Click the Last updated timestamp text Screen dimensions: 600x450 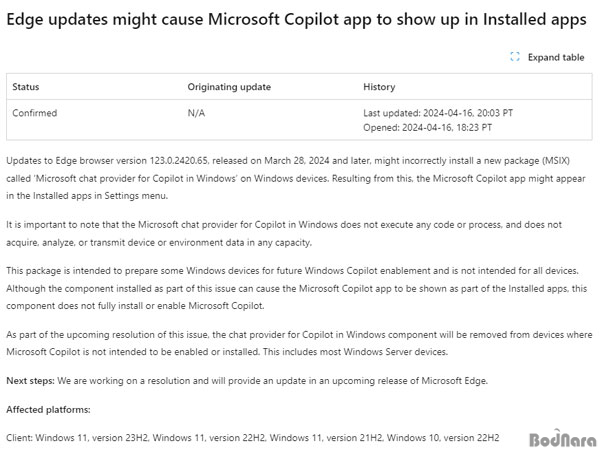tap(438, 113)
